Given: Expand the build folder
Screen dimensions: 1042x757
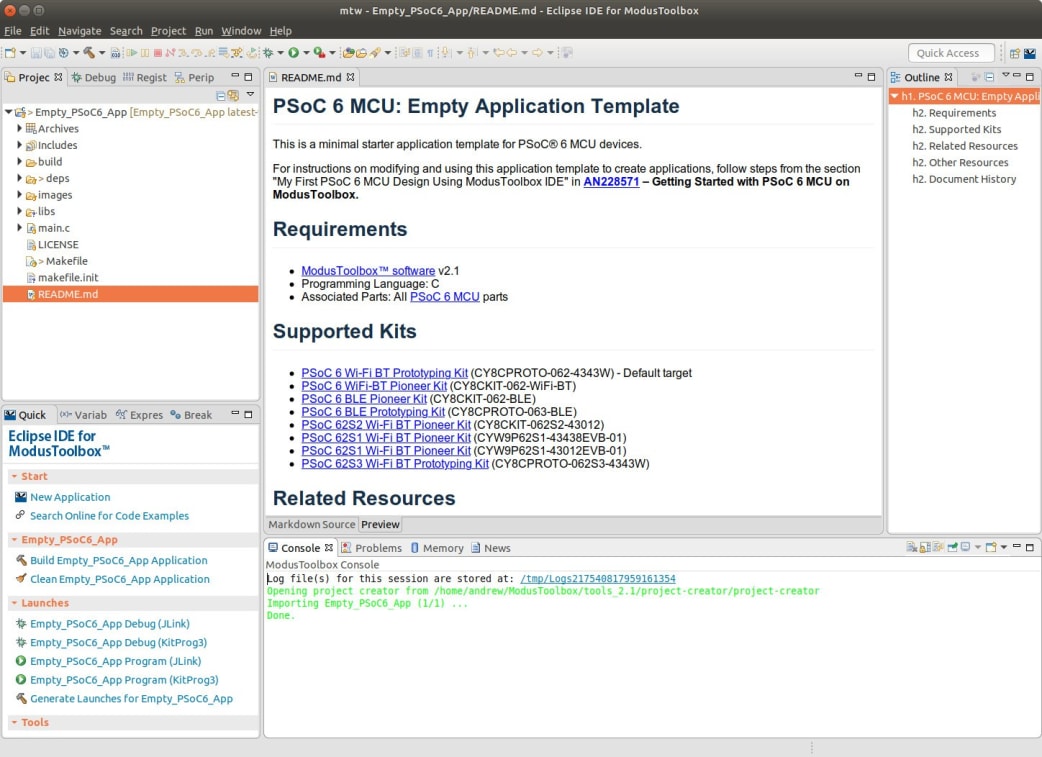Looking at the screenshot, I should (x=19, y=161).
